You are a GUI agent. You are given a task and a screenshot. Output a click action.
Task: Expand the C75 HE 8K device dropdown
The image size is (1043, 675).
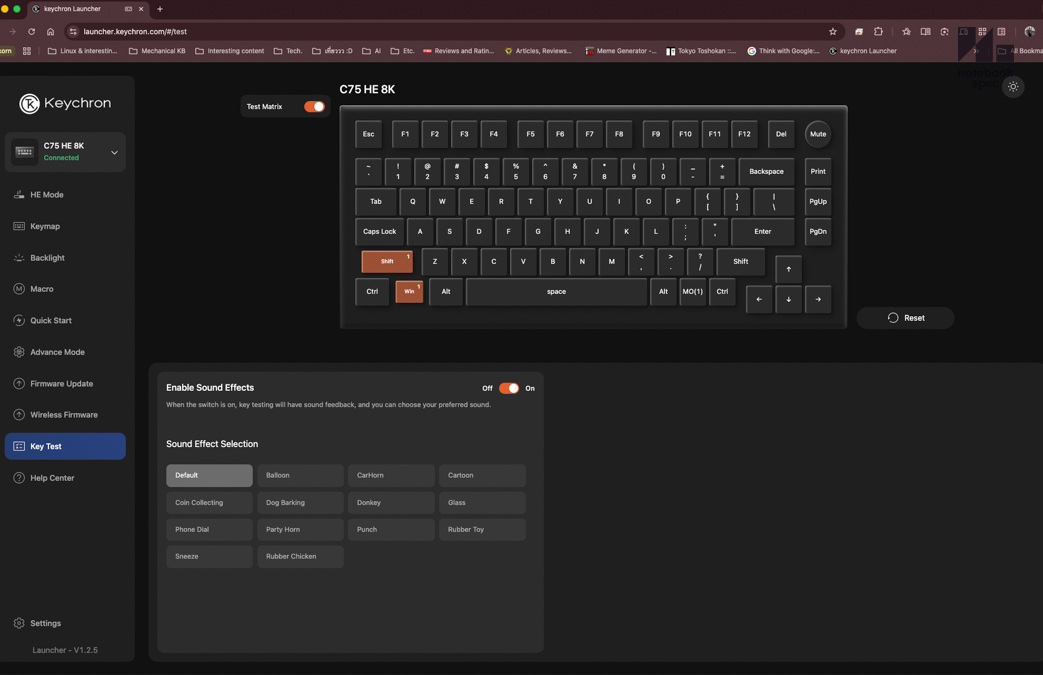(x=113, y=152)
